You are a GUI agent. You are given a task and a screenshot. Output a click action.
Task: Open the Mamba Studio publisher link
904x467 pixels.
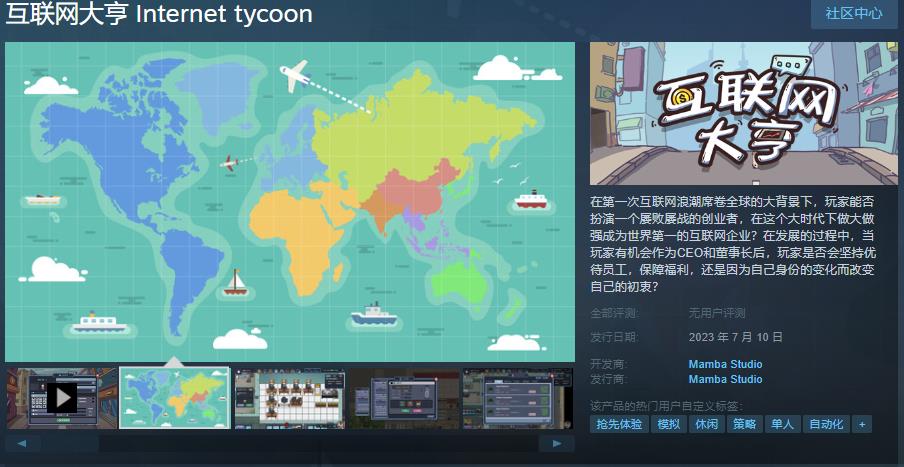725,379
